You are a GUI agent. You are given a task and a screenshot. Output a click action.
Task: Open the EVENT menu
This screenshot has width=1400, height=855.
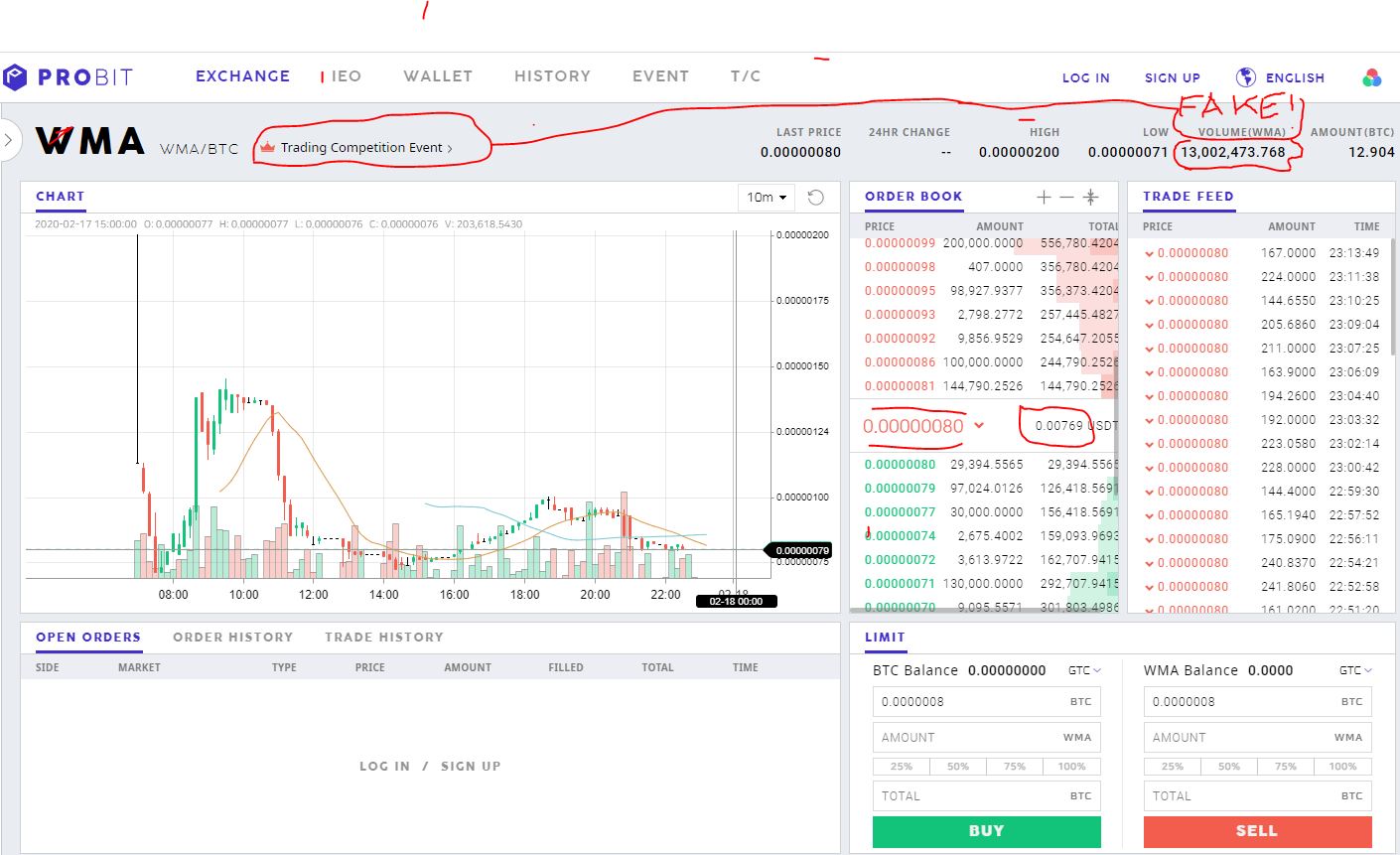[x=660, y=76]
